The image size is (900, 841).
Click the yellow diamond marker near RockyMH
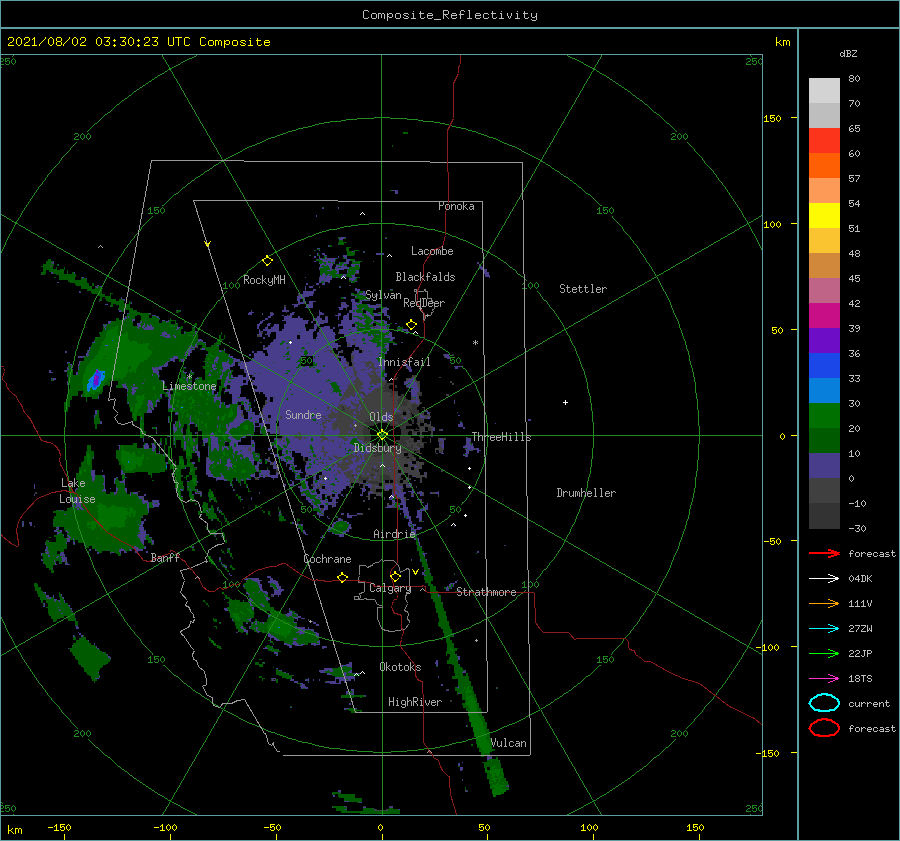click(x=267, y=261)
